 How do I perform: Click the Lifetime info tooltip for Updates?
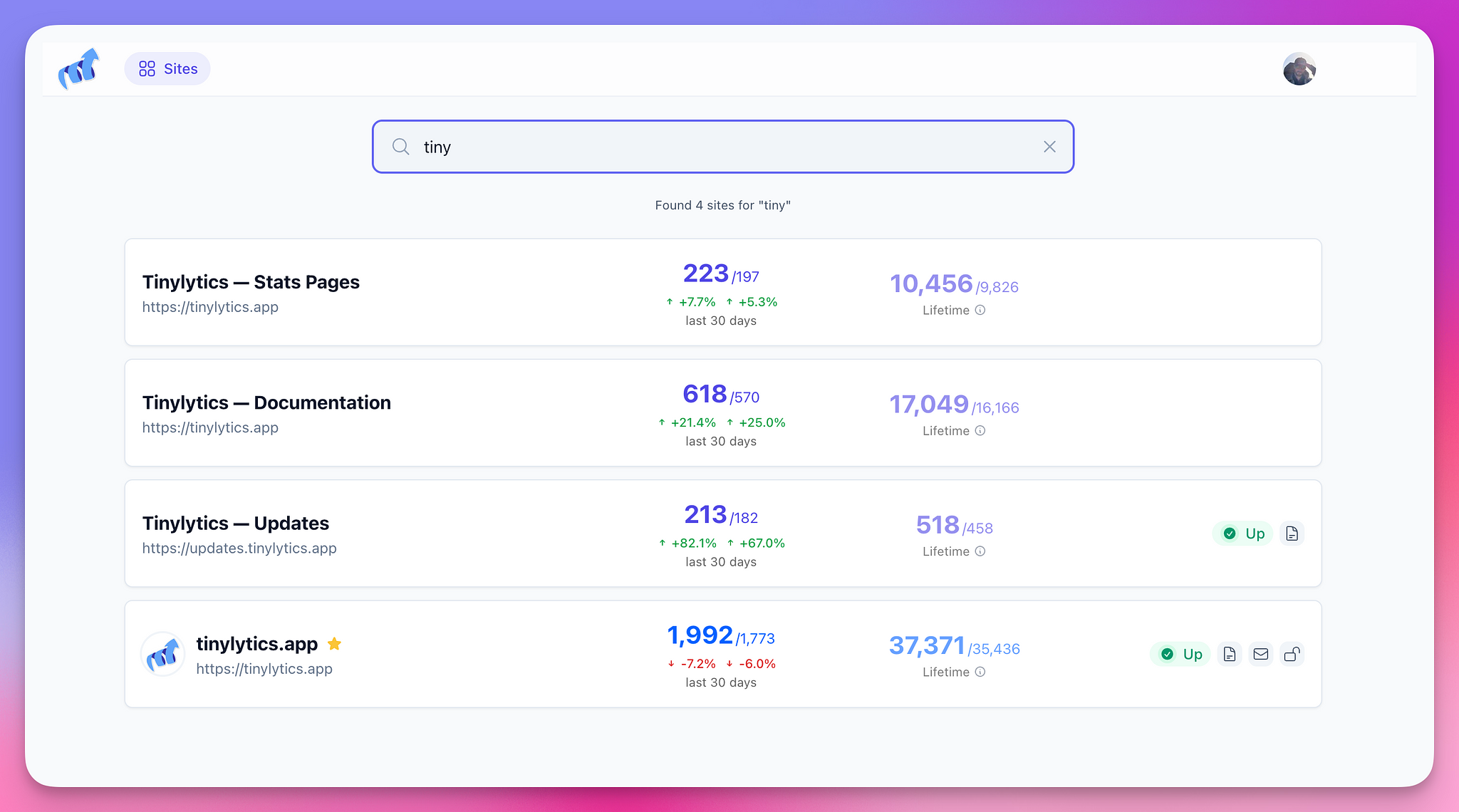tap(981, 551)
